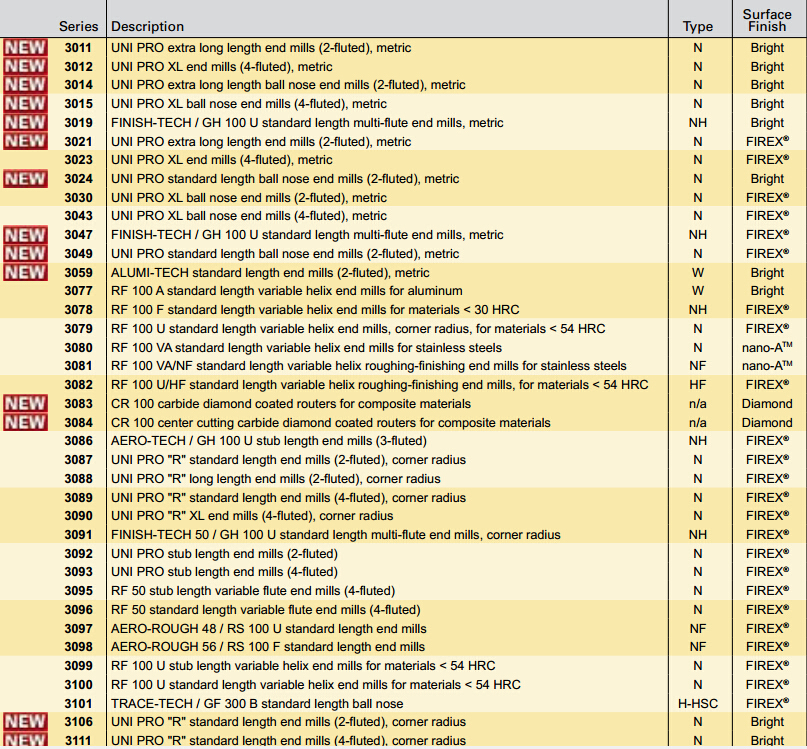The width and height of the screenshot is (807, 749).
Task: Click series number 3077
Action: click(x=78, y=291)
